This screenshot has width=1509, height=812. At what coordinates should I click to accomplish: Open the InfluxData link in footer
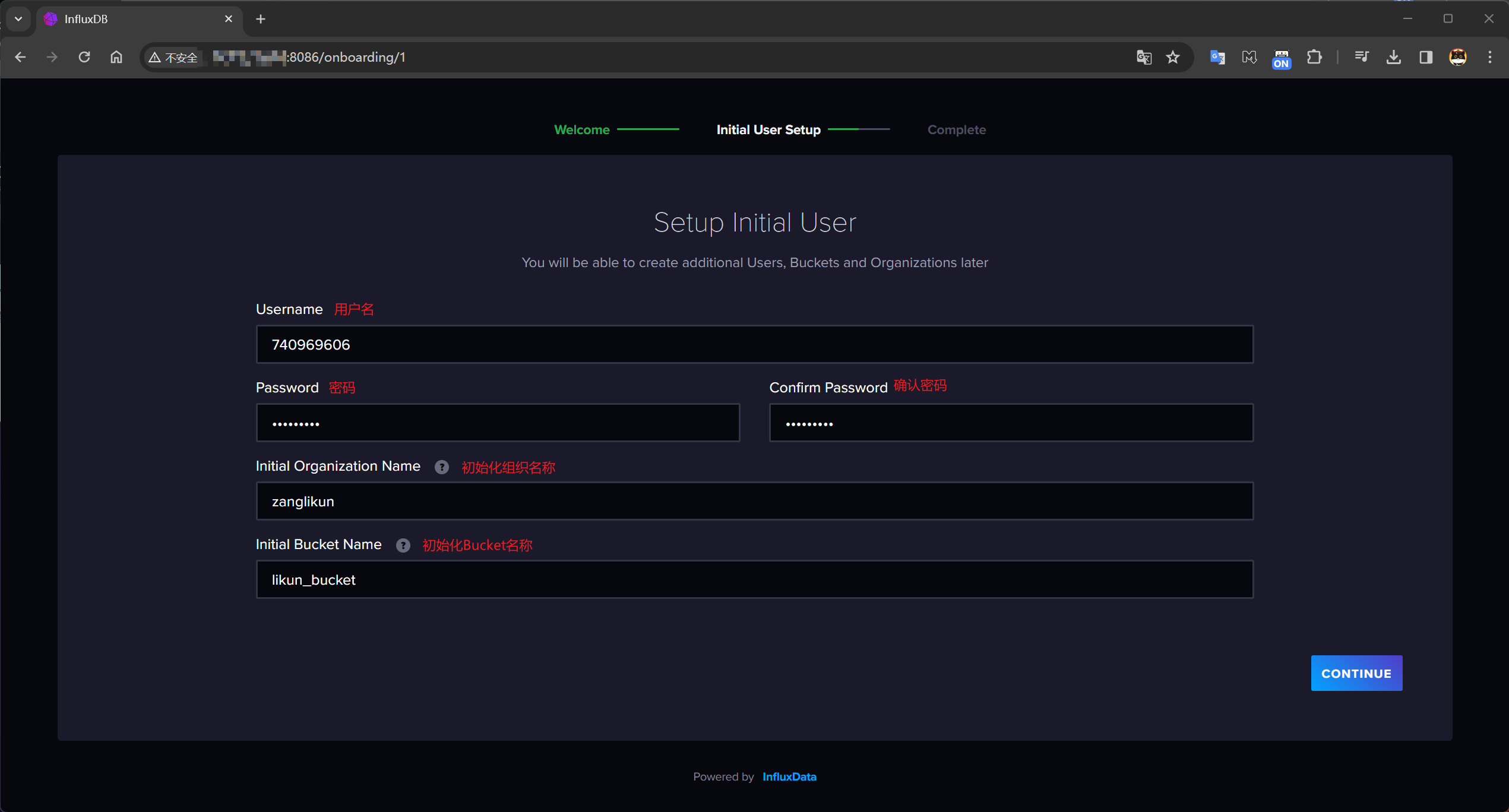(789, 776)
